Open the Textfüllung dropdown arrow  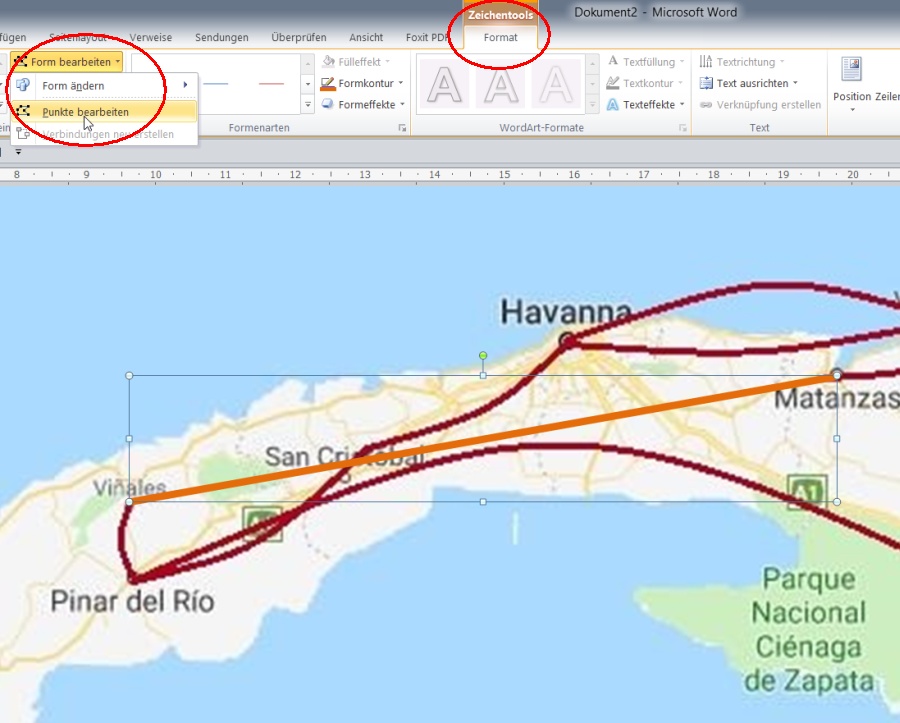click(x=682, y=61)
